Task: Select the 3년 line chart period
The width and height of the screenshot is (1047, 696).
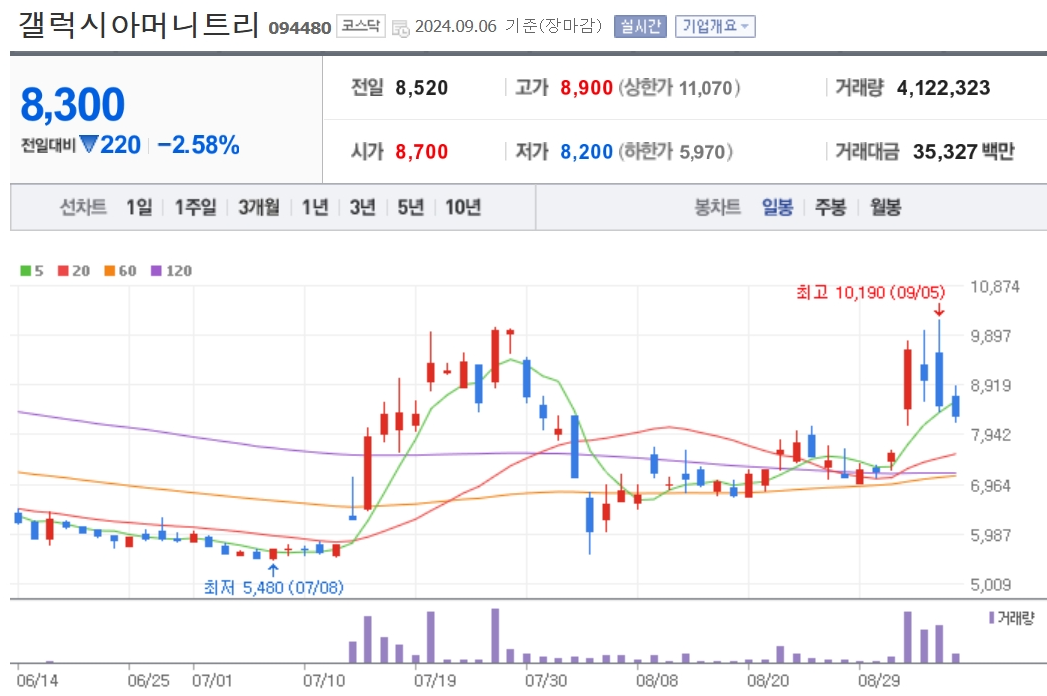Action: pos(363,207)
